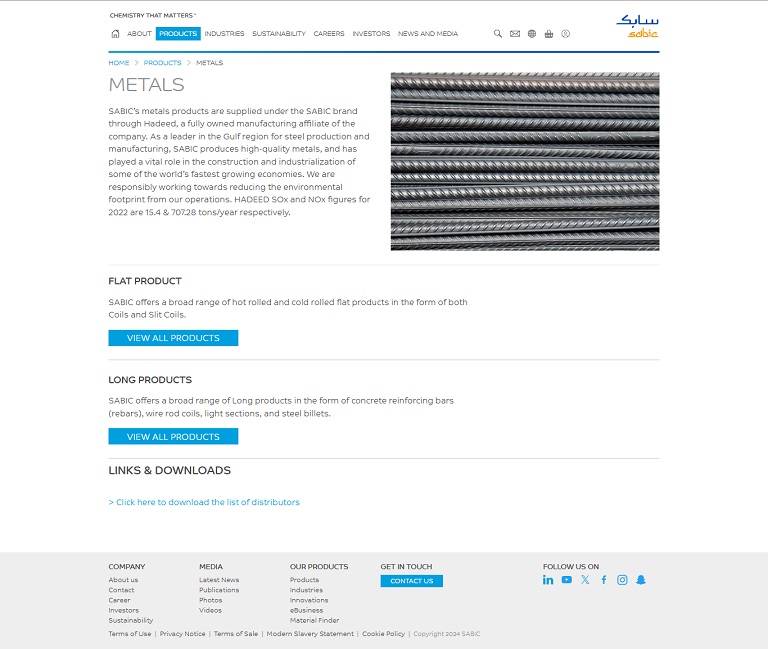Viewport: 768px width, 649px height.
Task: Visit SABIC Facebook page icon
Action: tap(604, 580)
